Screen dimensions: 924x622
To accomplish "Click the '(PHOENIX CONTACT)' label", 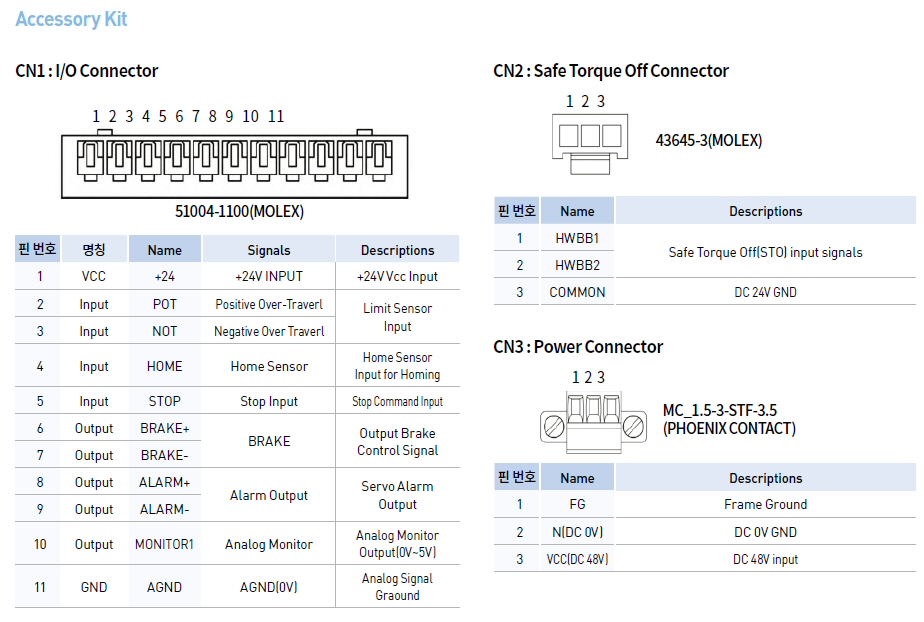I will pos(730,428).
